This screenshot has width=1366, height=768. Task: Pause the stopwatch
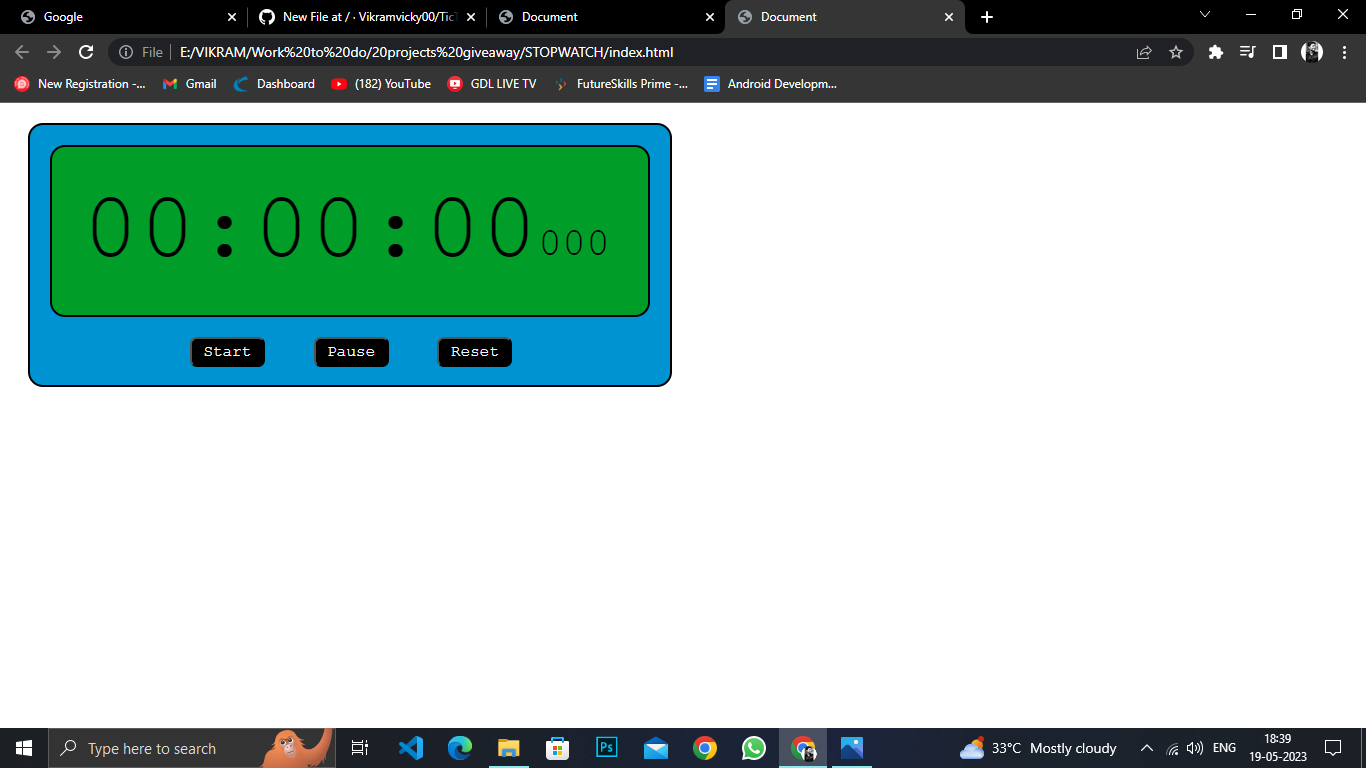point(351,352)
